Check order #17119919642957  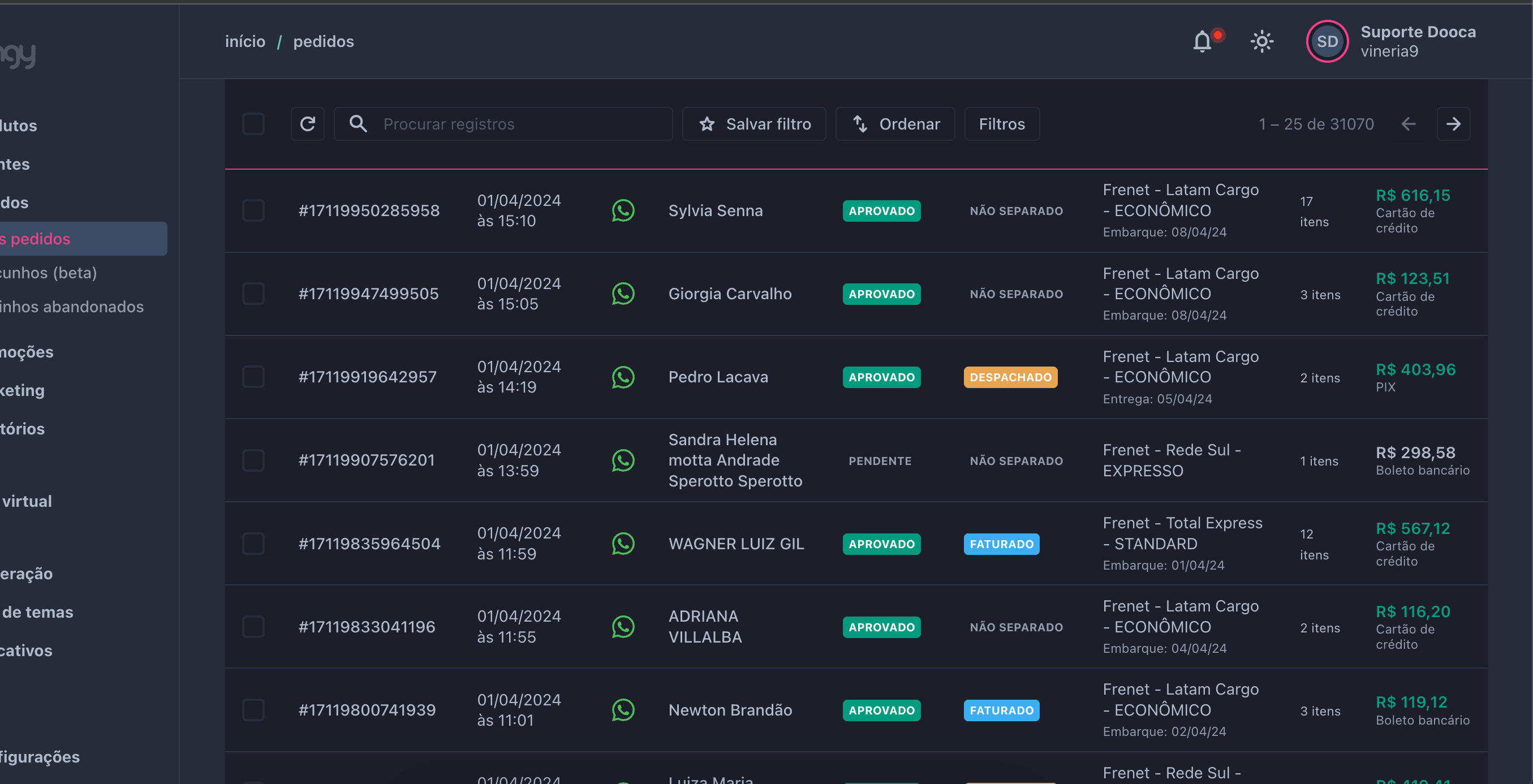253,377
